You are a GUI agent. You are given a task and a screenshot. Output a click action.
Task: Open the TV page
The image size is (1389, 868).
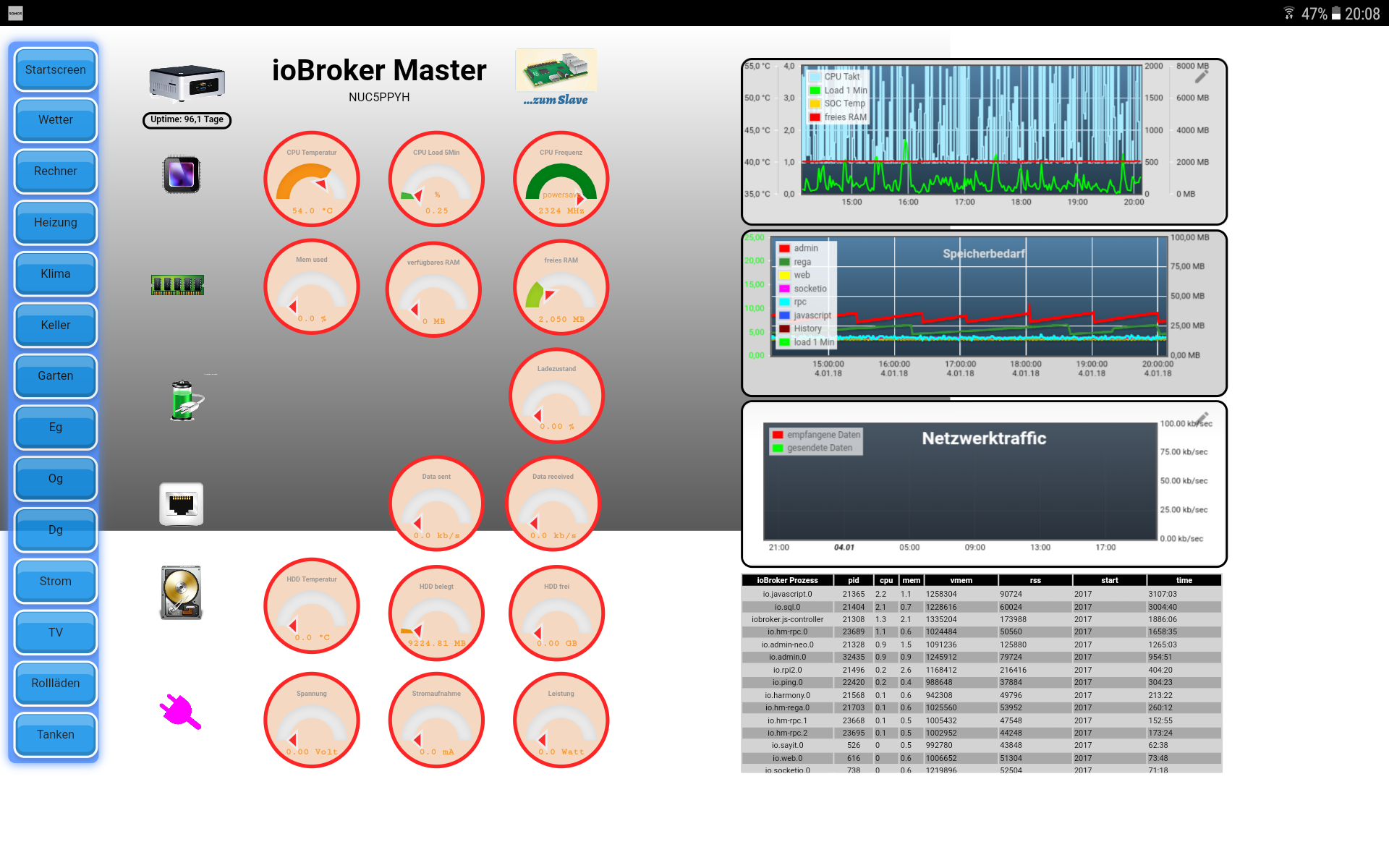click(56, 633)
